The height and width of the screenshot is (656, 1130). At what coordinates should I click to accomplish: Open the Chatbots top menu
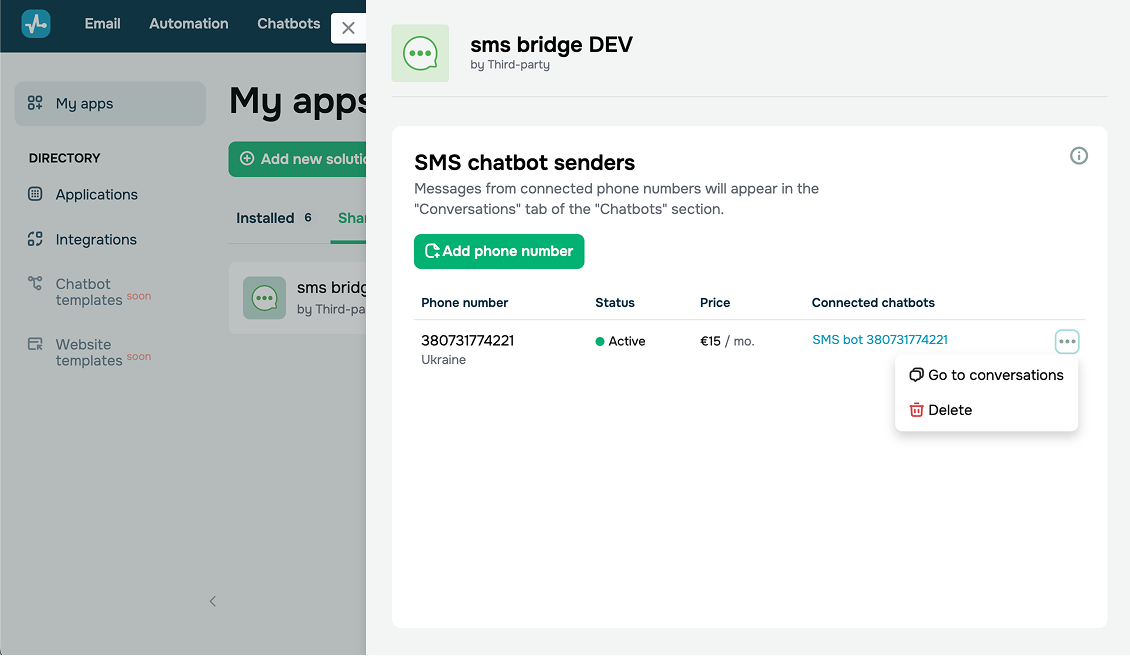(x=288, y=23)
